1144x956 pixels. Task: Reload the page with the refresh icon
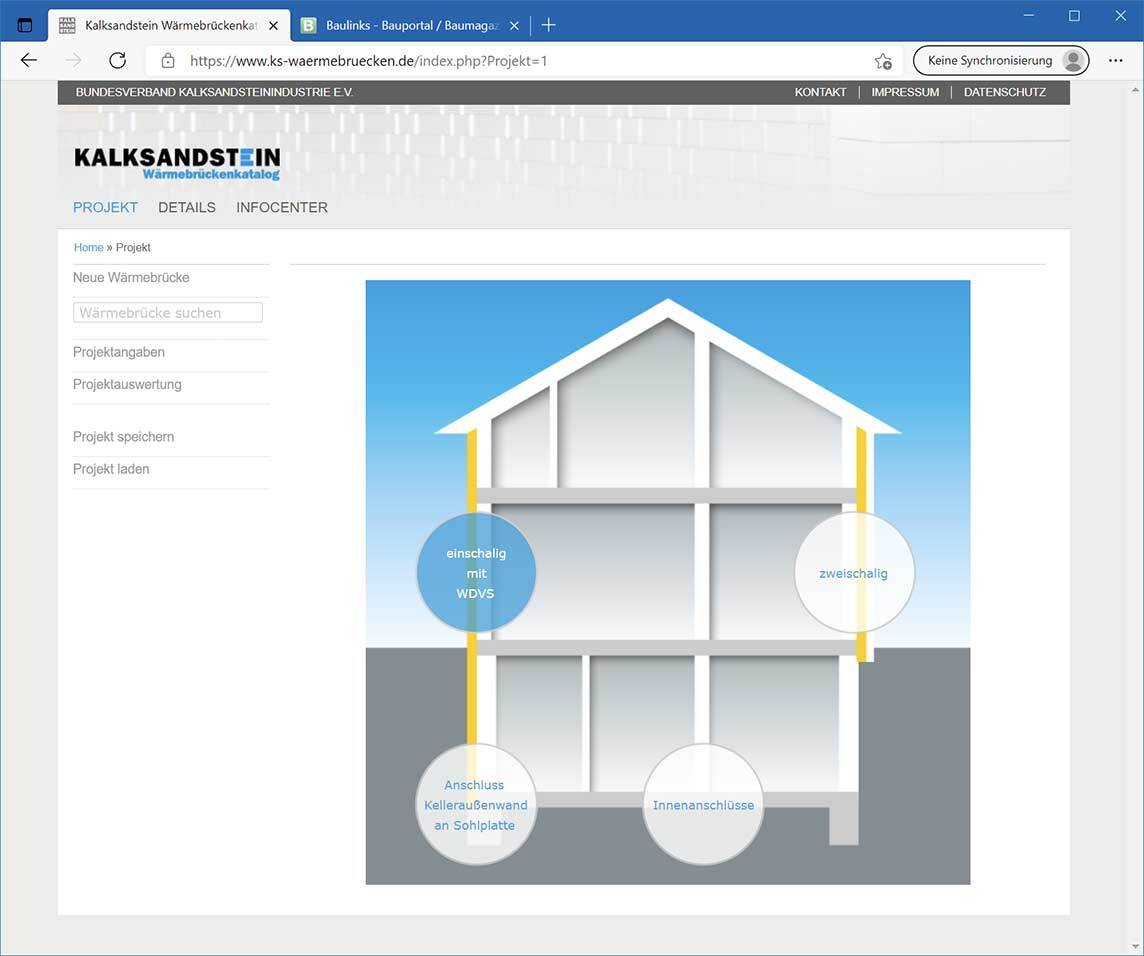(x=117, y=61)
